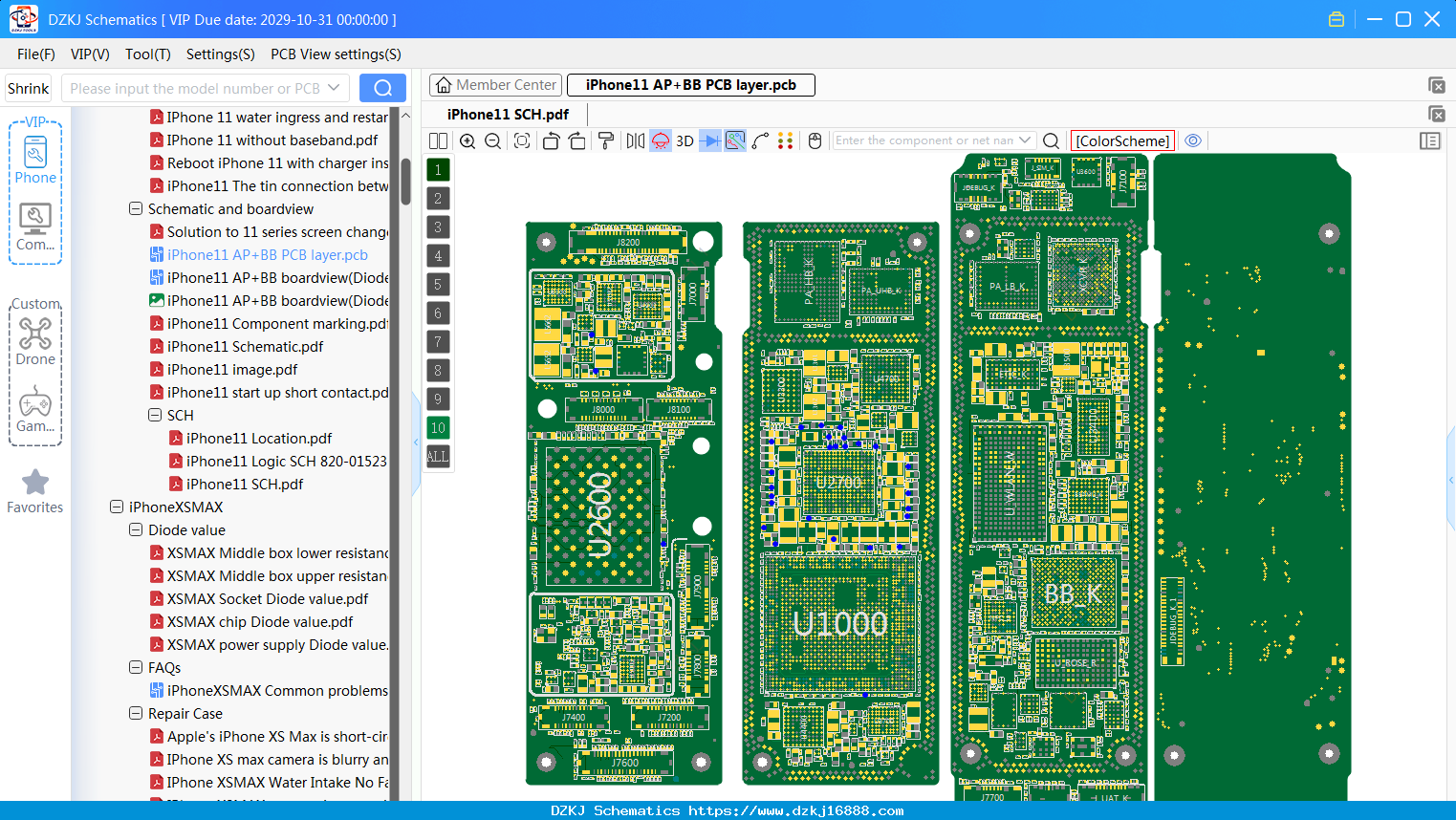This screenshot has height=820, width=1456.
Task: Open iPhoneXSMAX Common problems document
Action: 277,690
